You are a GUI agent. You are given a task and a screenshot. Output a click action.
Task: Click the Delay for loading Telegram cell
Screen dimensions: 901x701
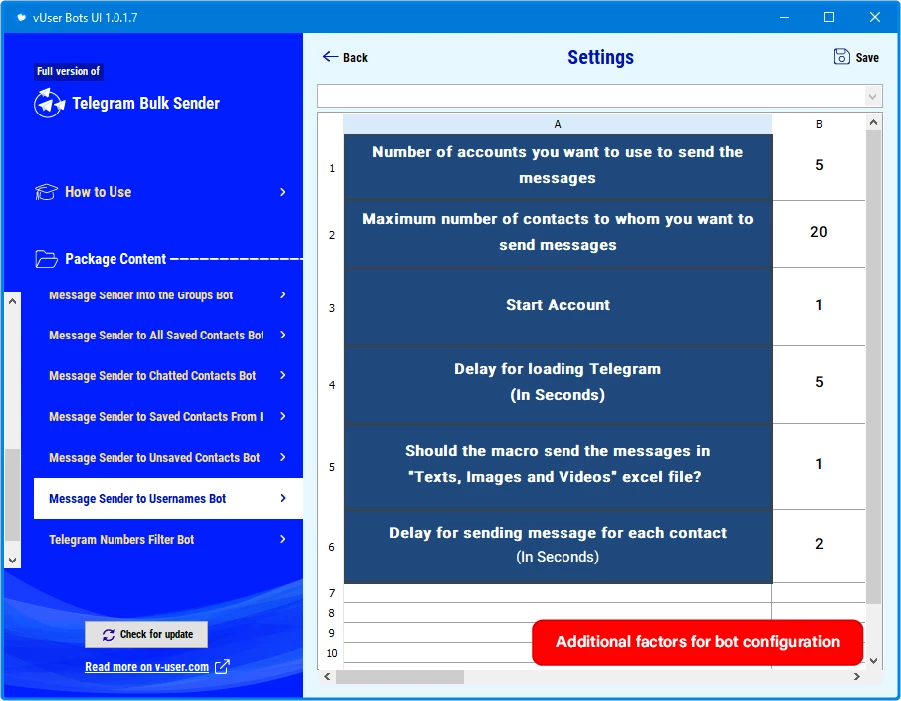(x=558, y=384)
